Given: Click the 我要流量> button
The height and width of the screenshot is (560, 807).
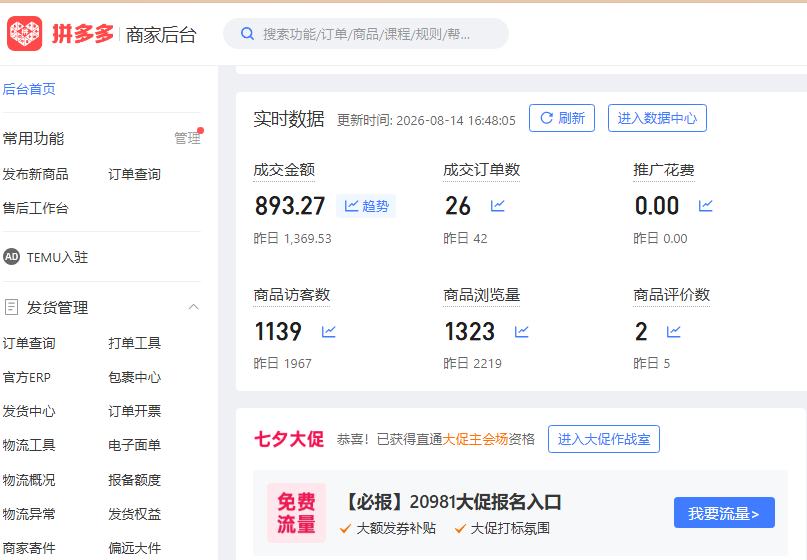Looking at the screenshot, I should tap(724, 513).
